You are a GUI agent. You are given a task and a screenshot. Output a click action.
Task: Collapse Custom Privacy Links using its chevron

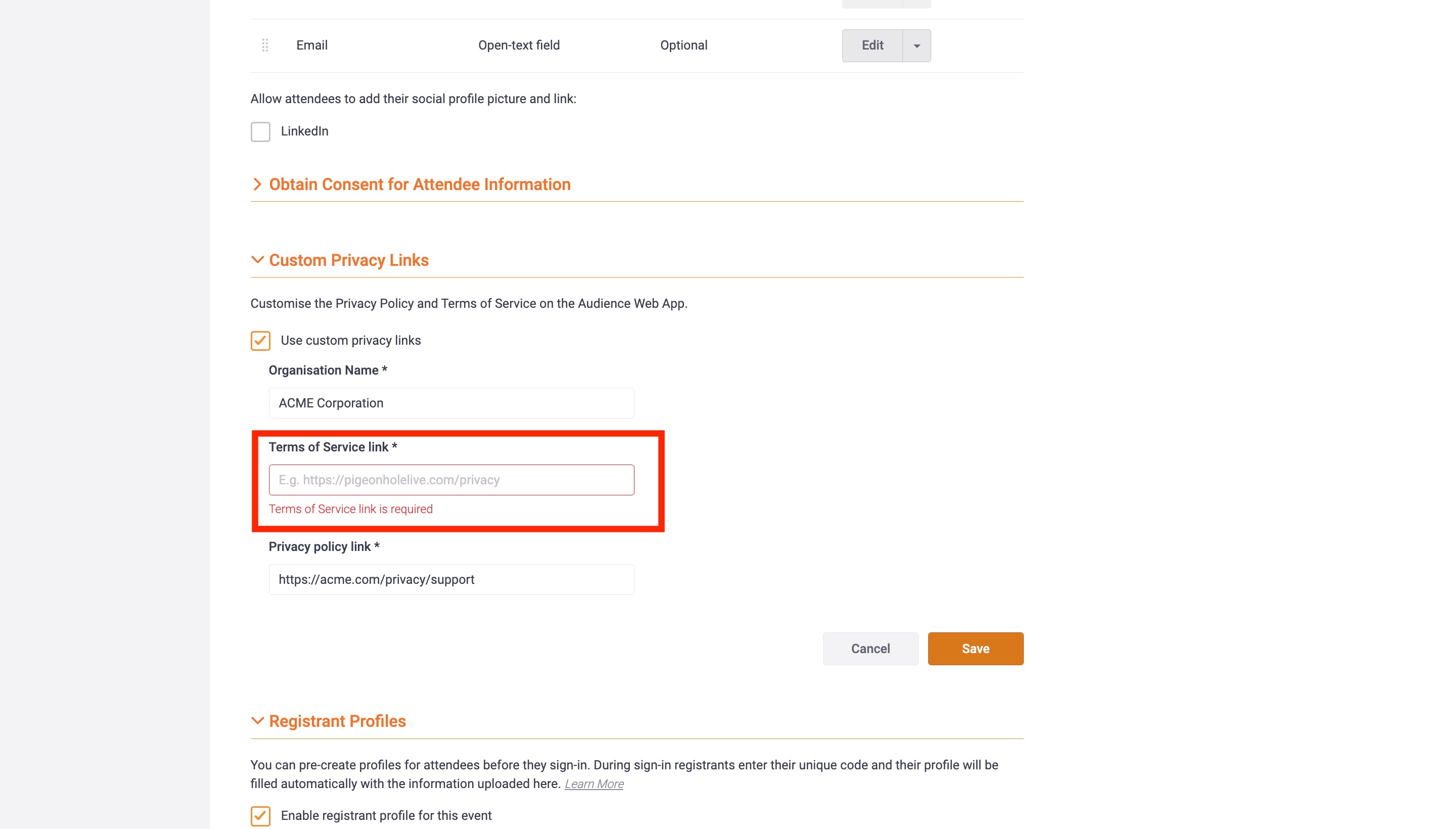257,260
